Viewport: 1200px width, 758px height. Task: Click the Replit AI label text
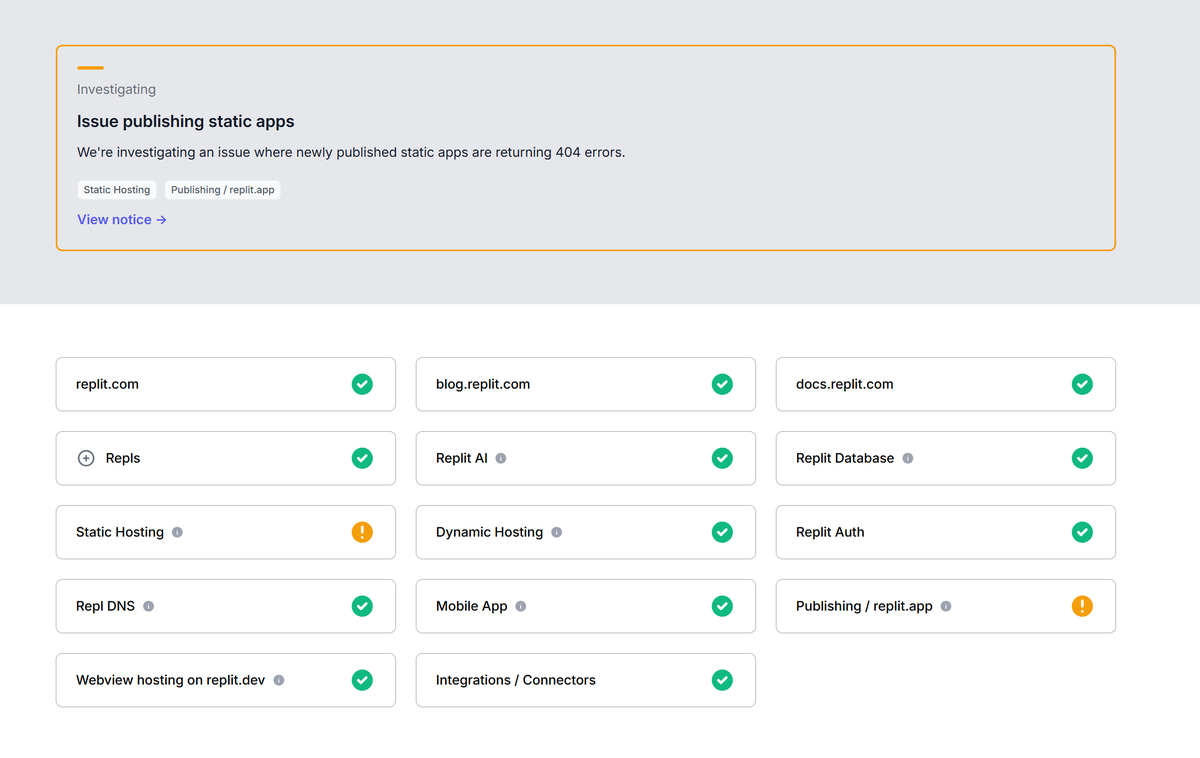tap(462, 458)
